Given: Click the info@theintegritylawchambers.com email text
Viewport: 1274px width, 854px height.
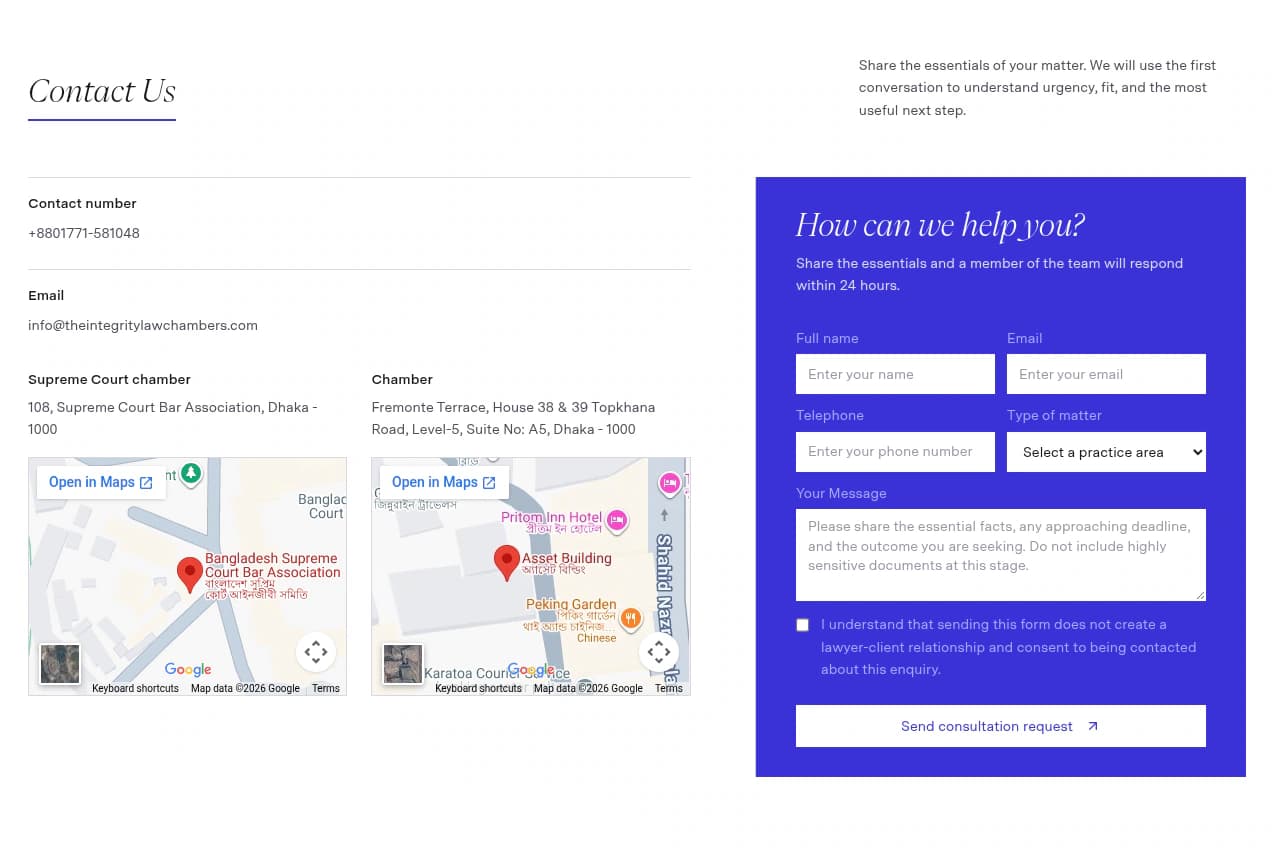Looking at the screenshot, I should point(143,325).
